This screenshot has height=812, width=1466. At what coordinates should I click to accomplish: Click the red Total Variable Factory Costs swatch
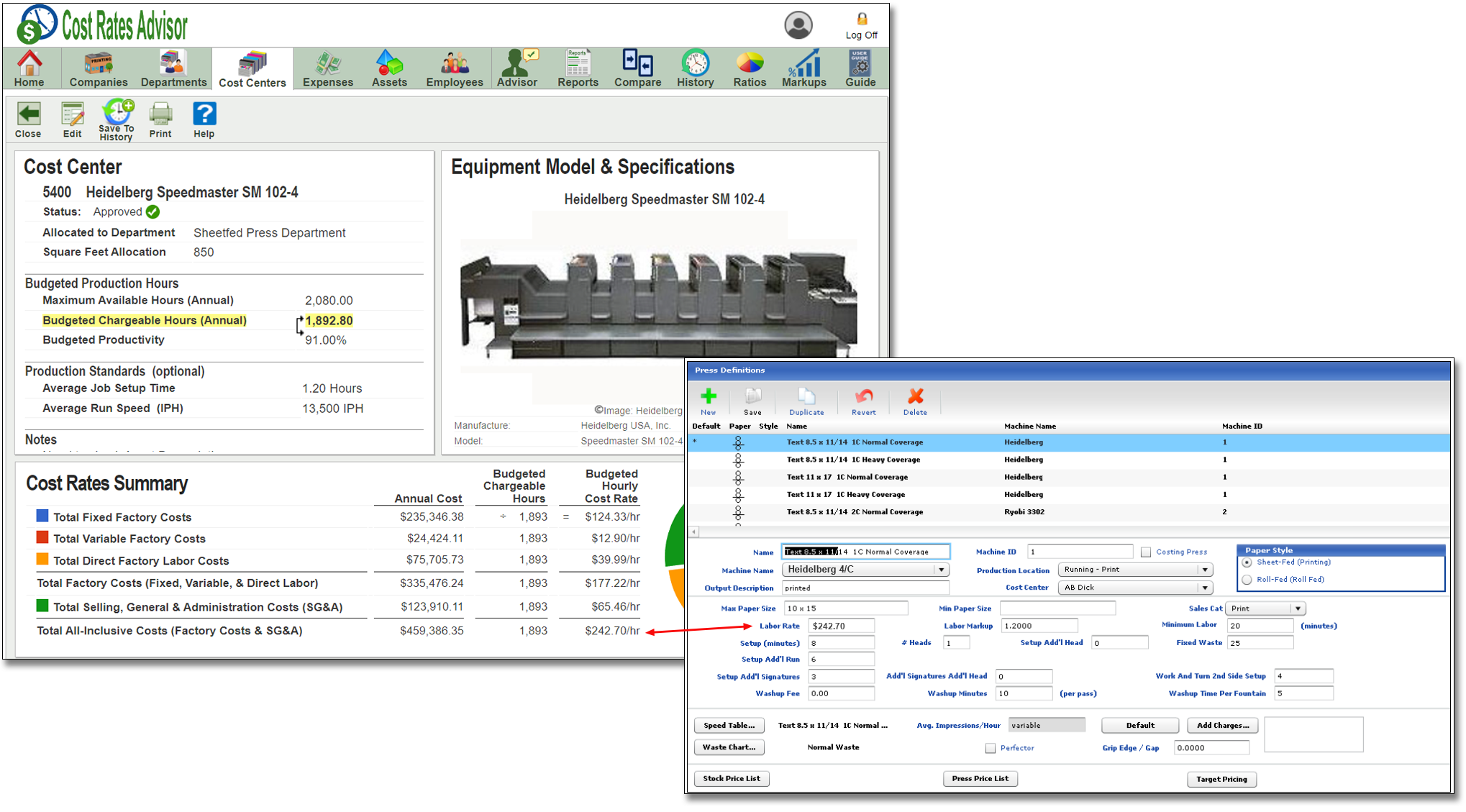pyautogui.click(x=42, y=537)
